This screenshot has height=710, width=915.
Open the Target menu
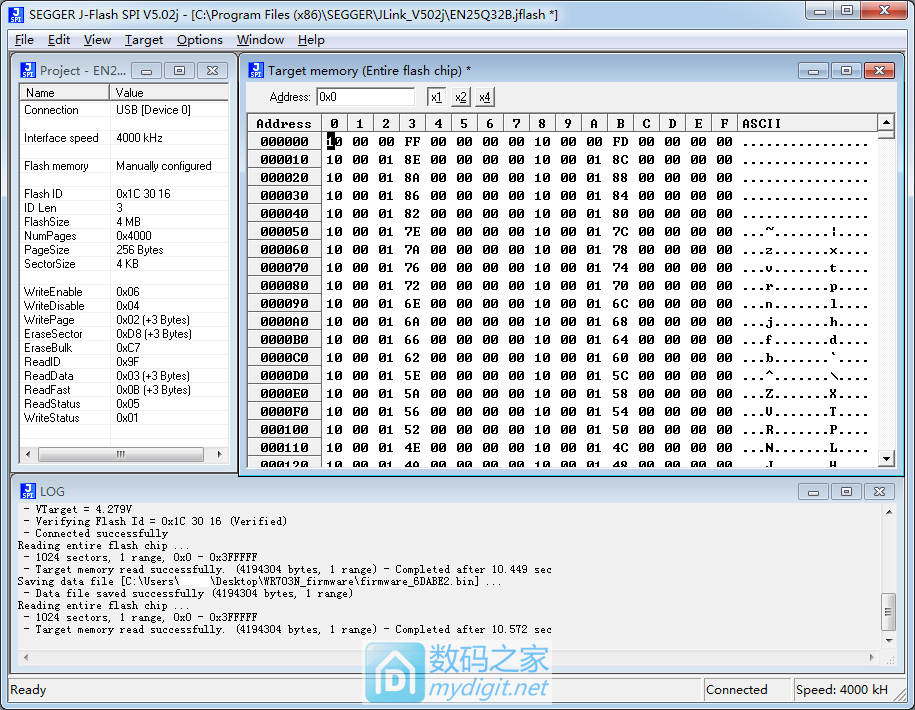[x=144, y=40]
